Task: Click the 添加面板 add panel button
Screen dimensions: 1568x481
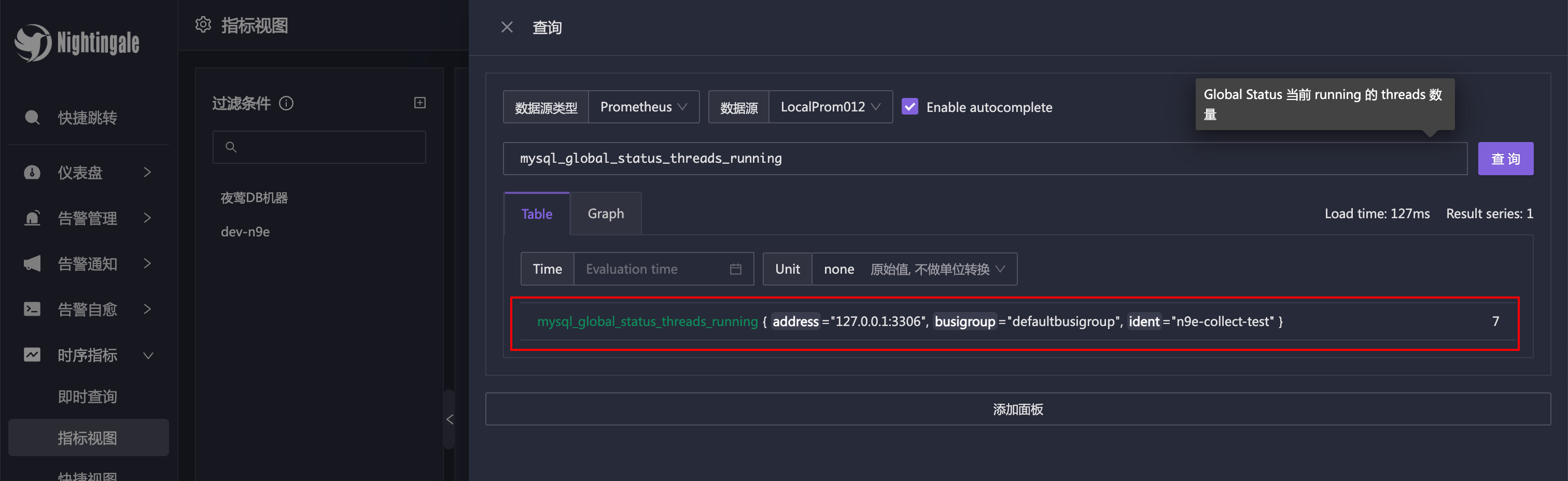Action: (x=1018, y=408)
